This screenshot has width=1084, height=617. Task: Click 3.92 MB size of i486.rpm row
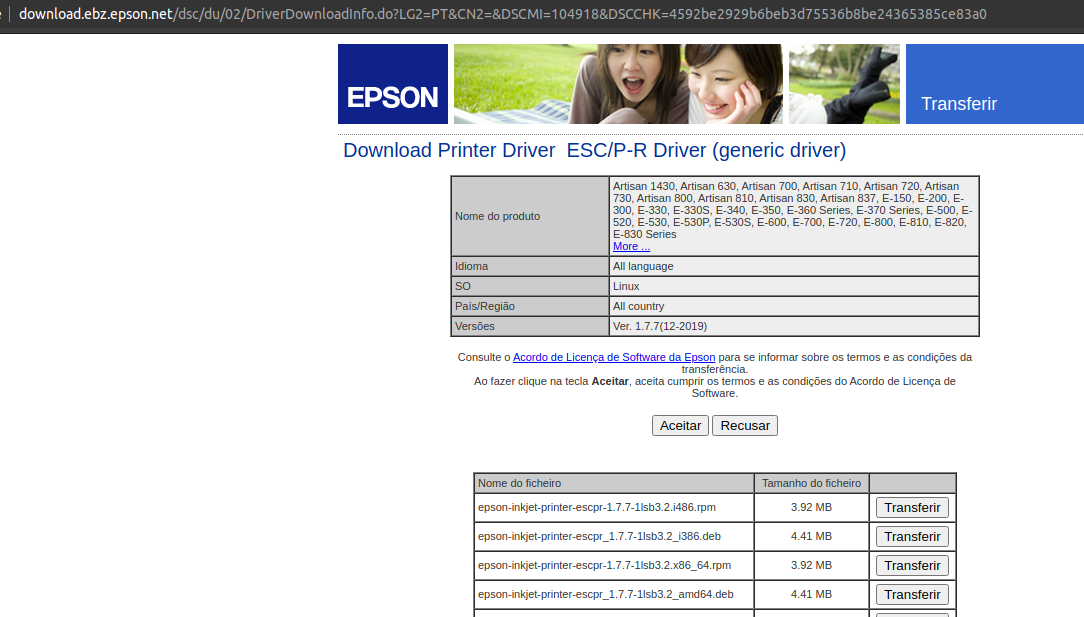[812, 507]
